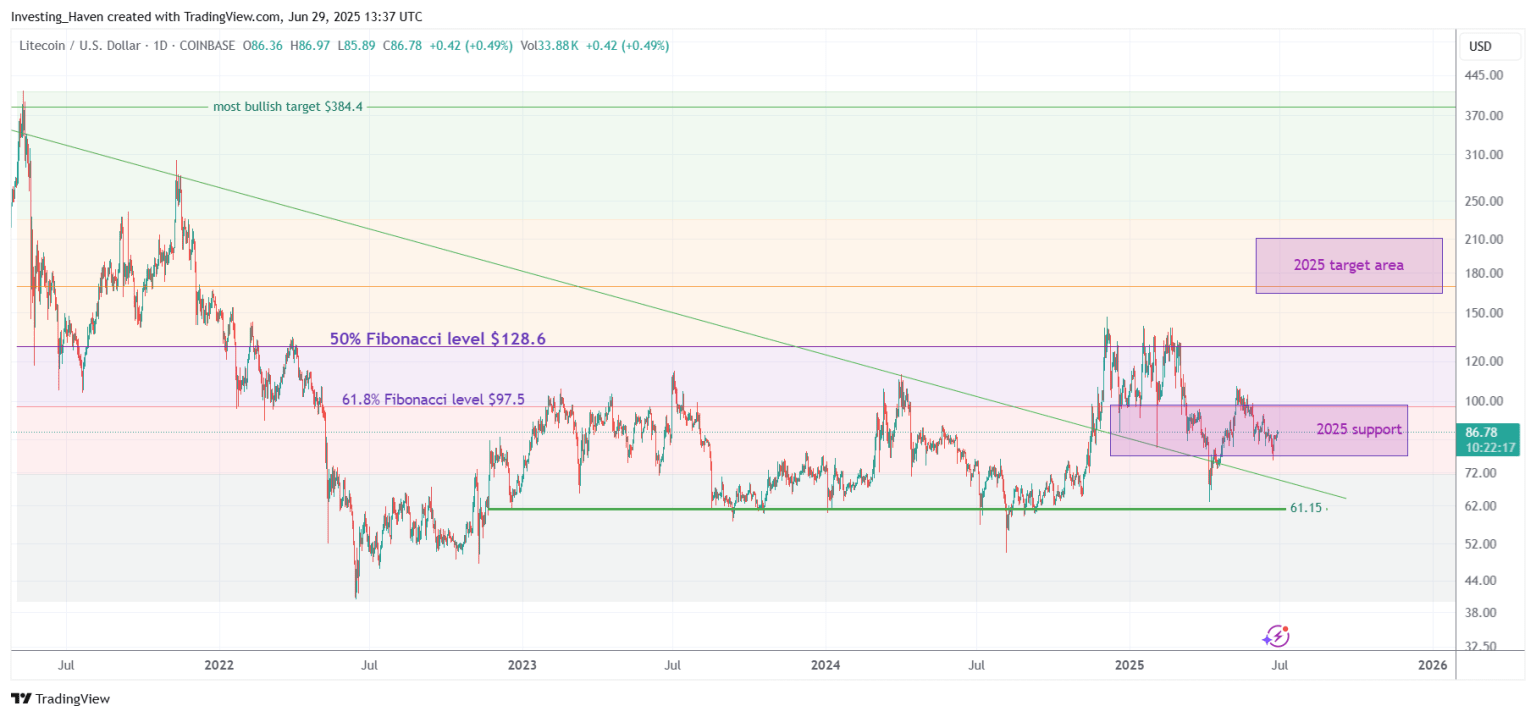Open the AI insights icon near the chart bottom
This screenshot has width=1536, height=717.
[1277, 637]
